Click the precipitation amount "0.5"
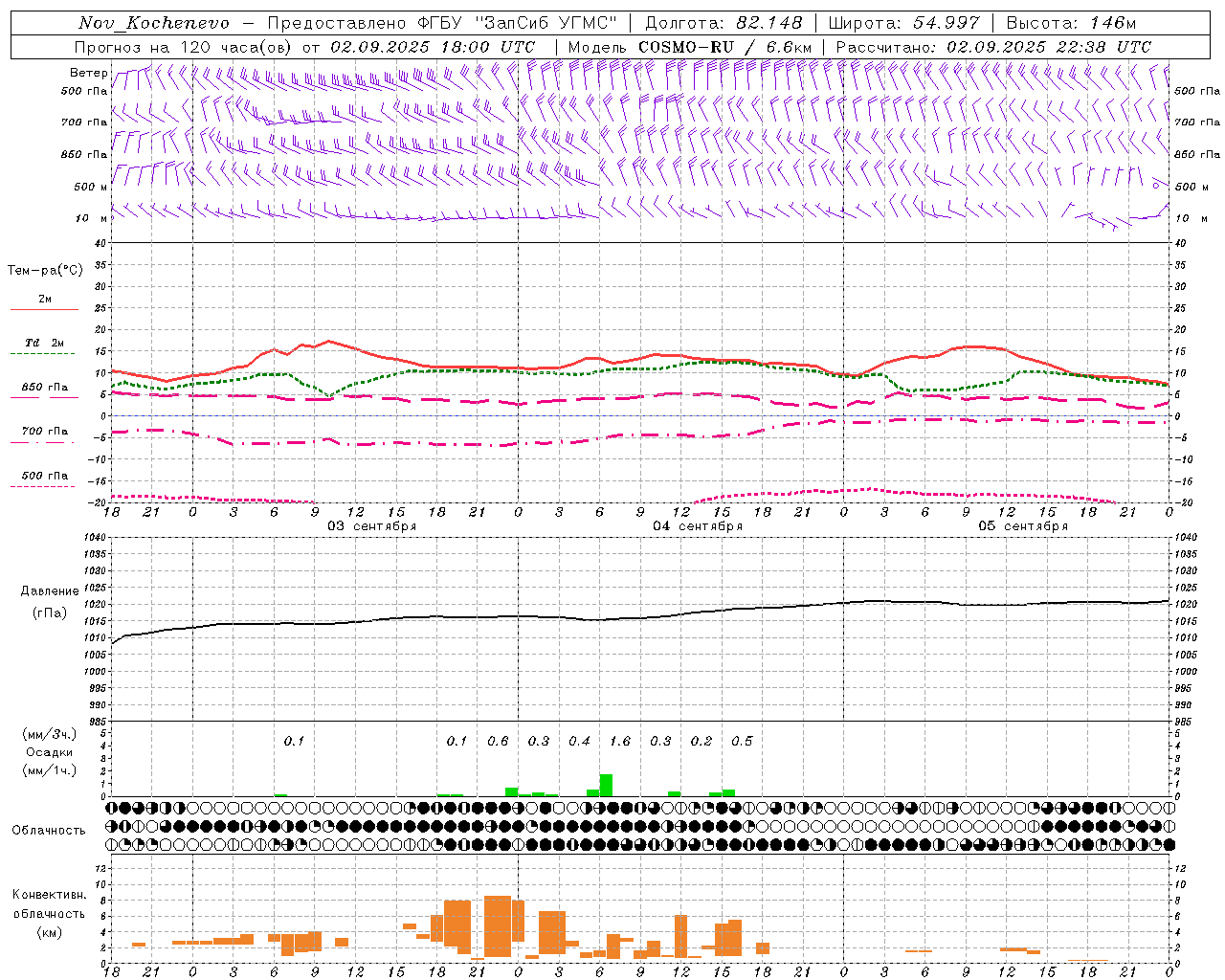The width and height of the screenshot is (1225, 980). coord(742,741)
